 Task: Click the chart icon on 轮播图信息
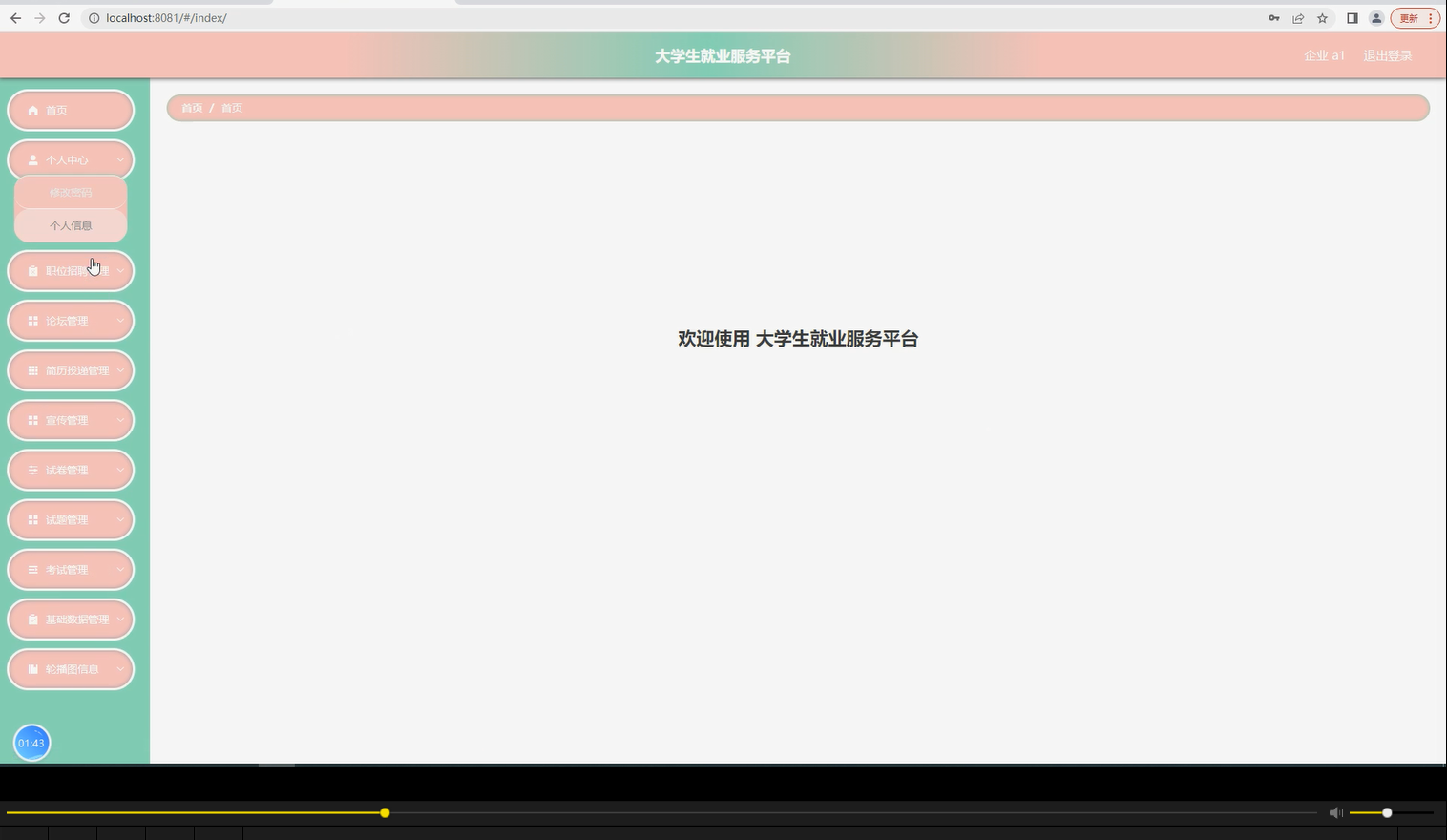tap(32, 668)
